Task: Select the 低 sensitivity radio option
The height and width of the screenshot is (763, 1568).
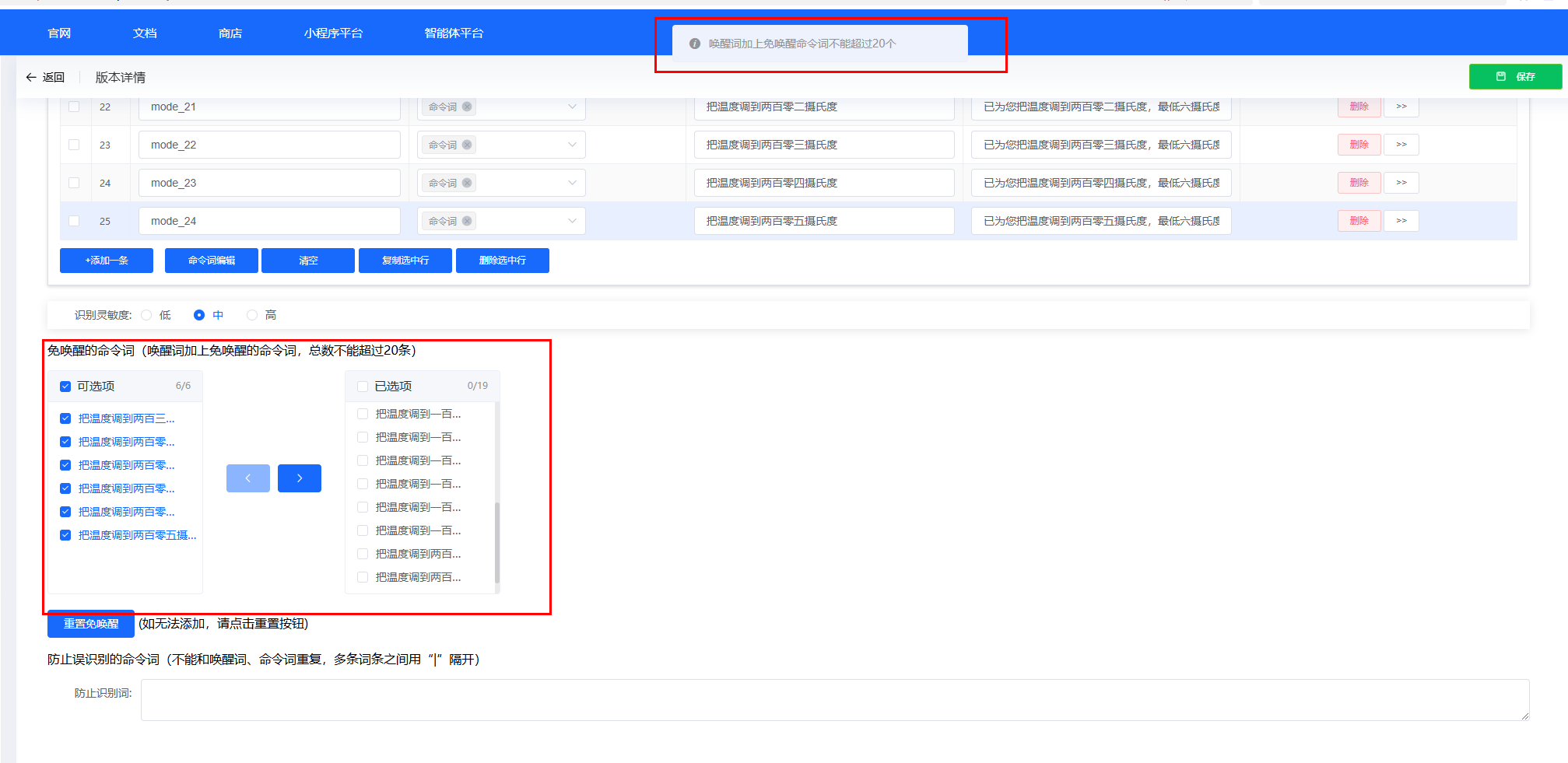Action: tap(147, 315)
